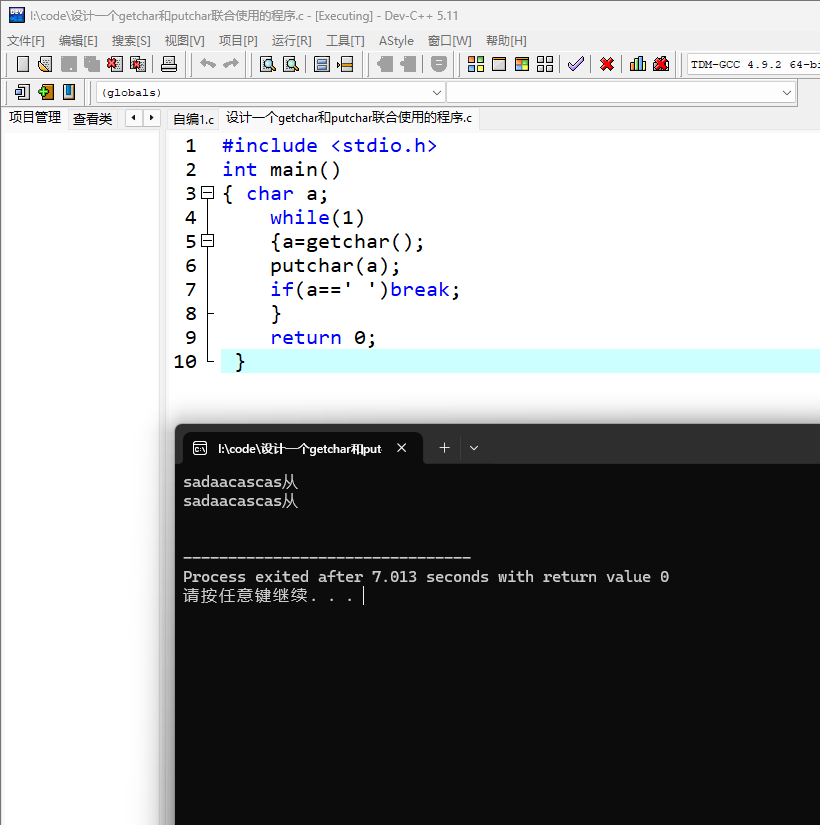Viewport: 820px width, 825px height.
Task: Click the grayed Save All icon
Action: pyautogui.click(x=92, y=64)
